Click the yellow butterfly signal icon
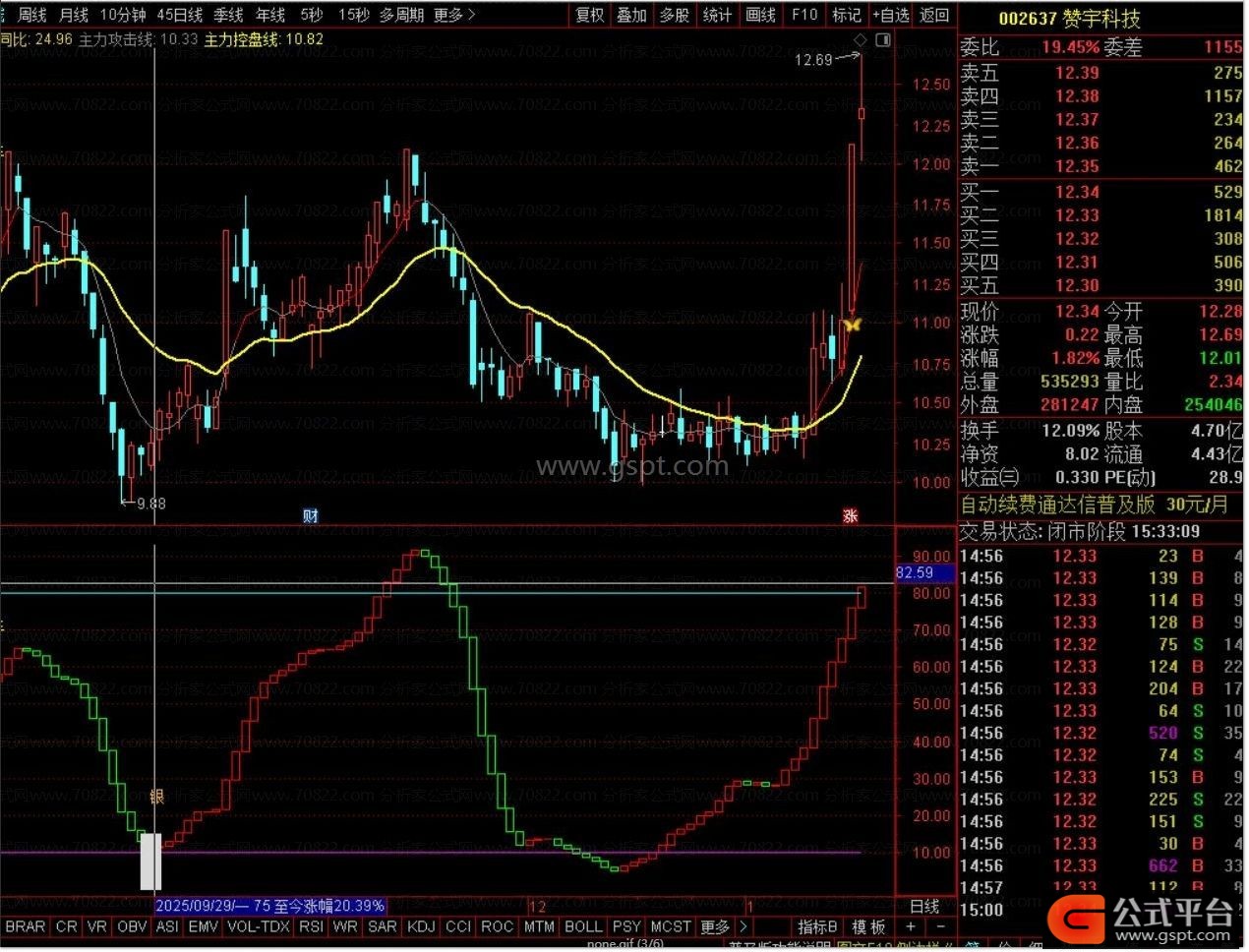1249x952 pixels. (x=852, y=323)
